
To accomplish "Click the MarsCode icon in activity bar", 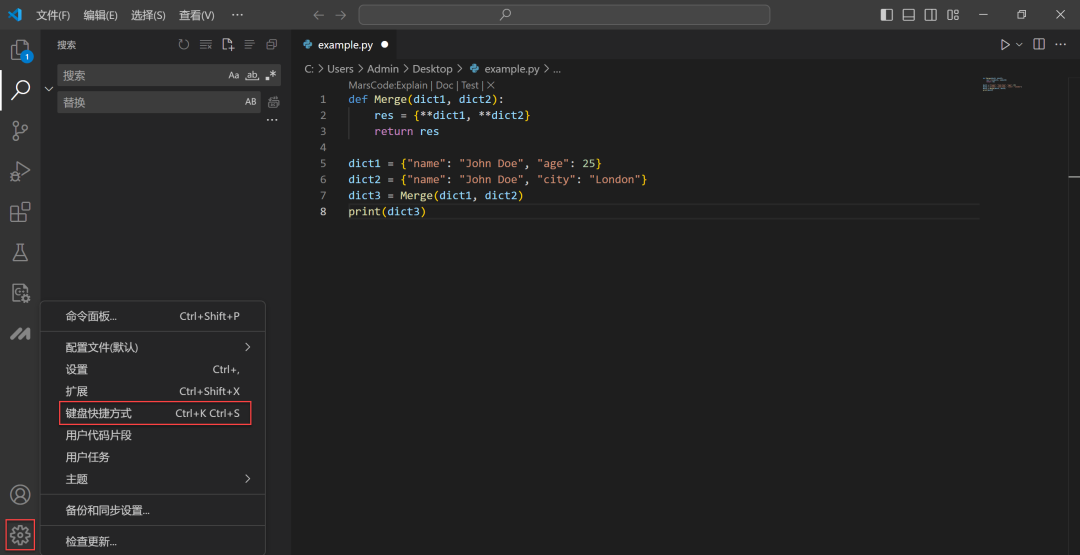I will pos(20,333).
